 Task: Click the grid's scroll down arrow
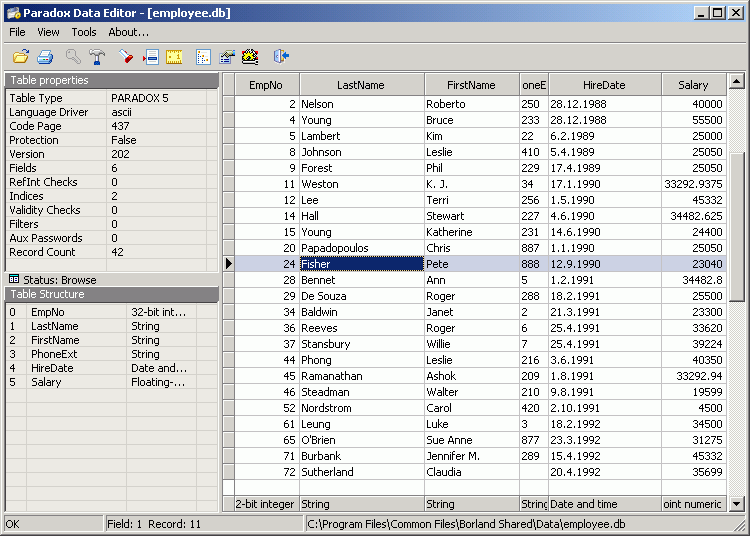pyautogui.click(x=737, y=503)
